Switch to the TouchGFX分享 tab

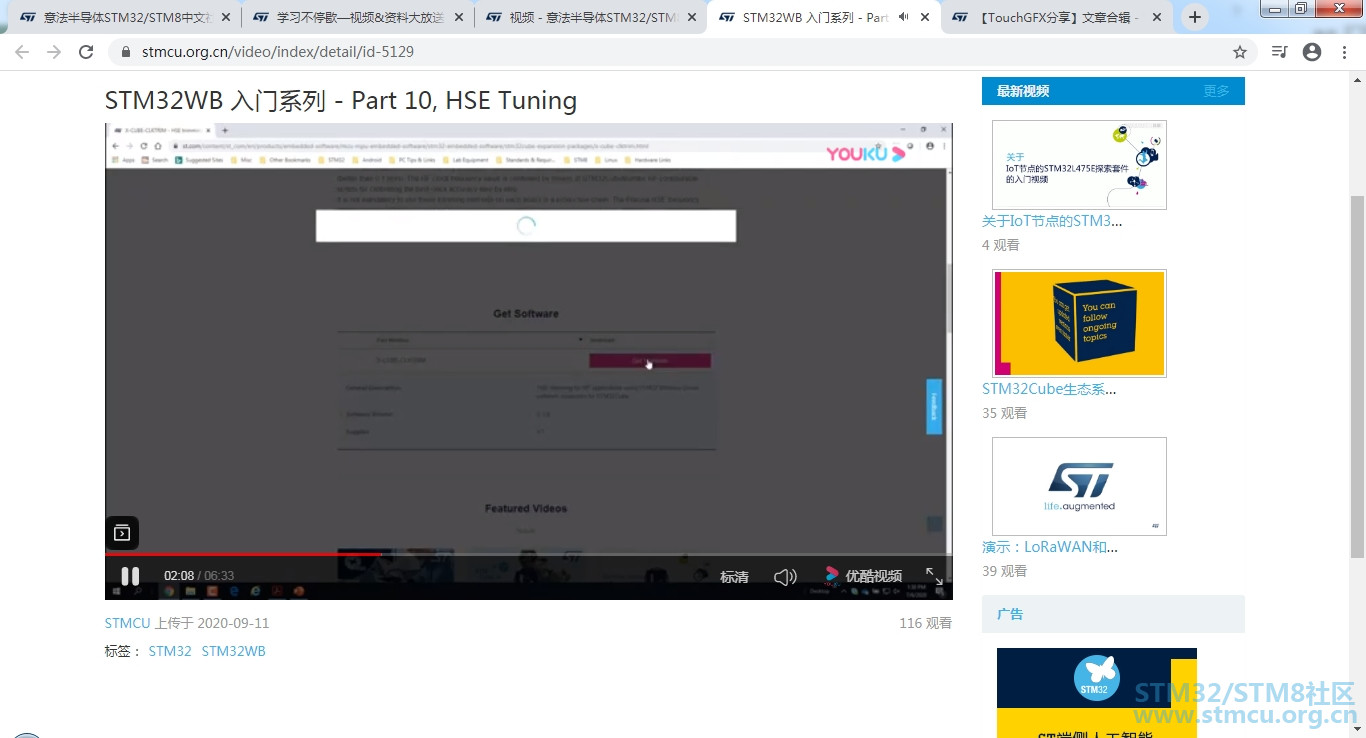(x=1056, y=17)
